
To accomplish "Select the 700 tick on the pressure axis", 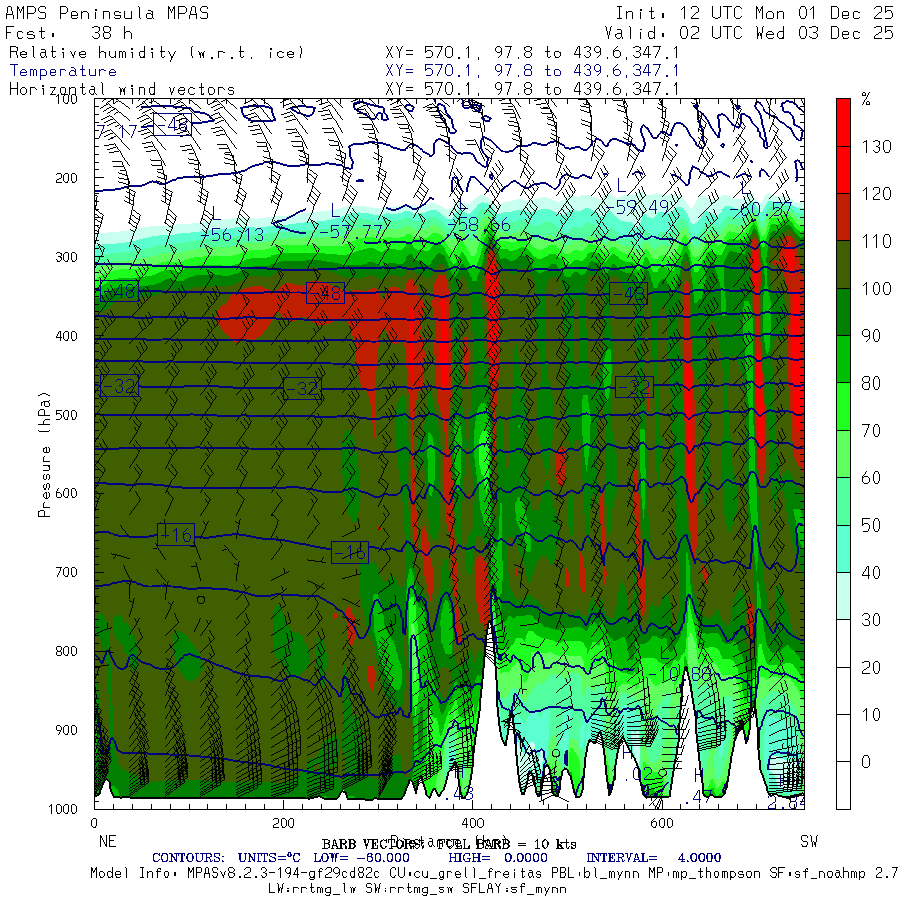I will tap(66, 572).
